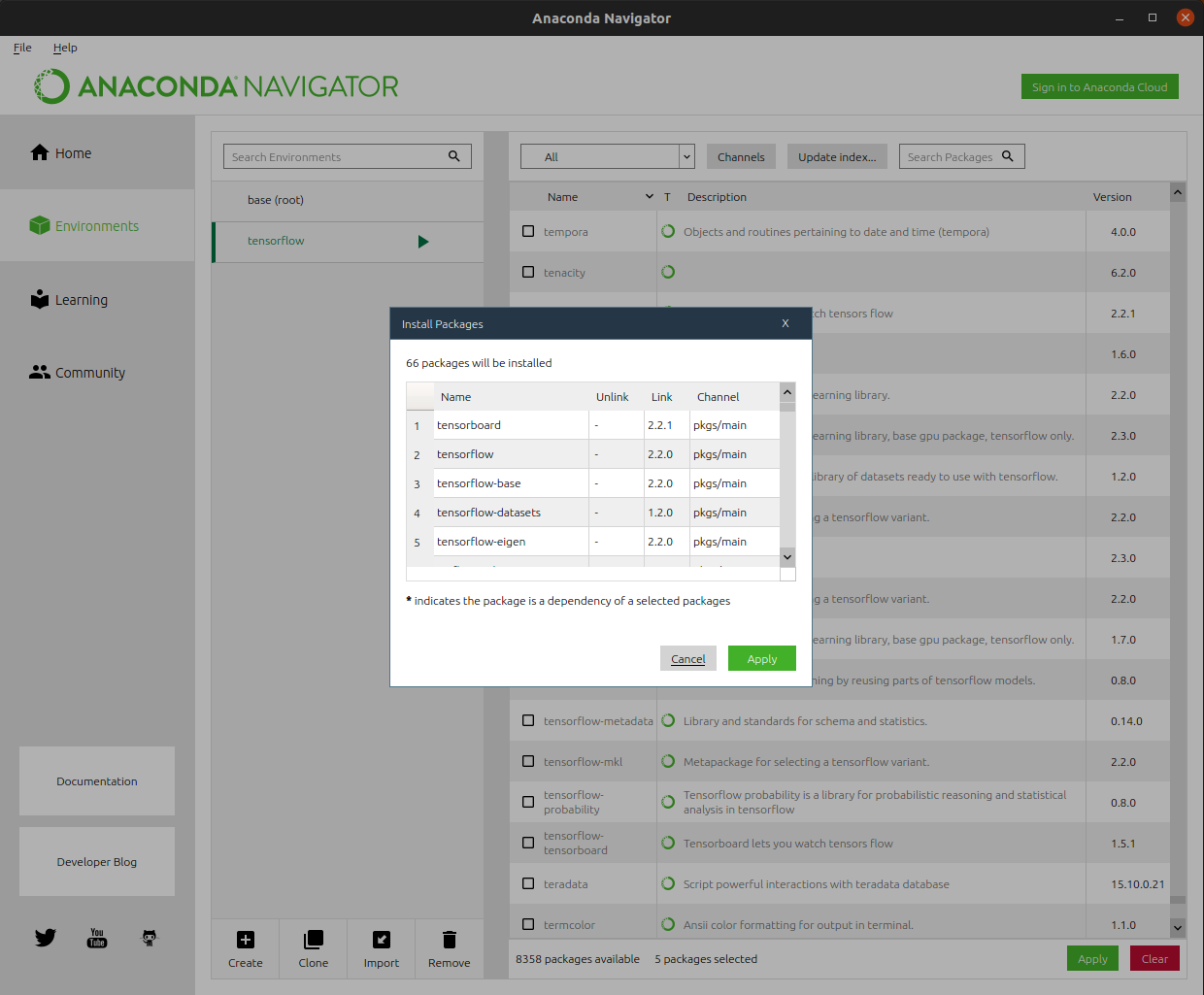Click the Remove environment trash icon

pos(449,940)
